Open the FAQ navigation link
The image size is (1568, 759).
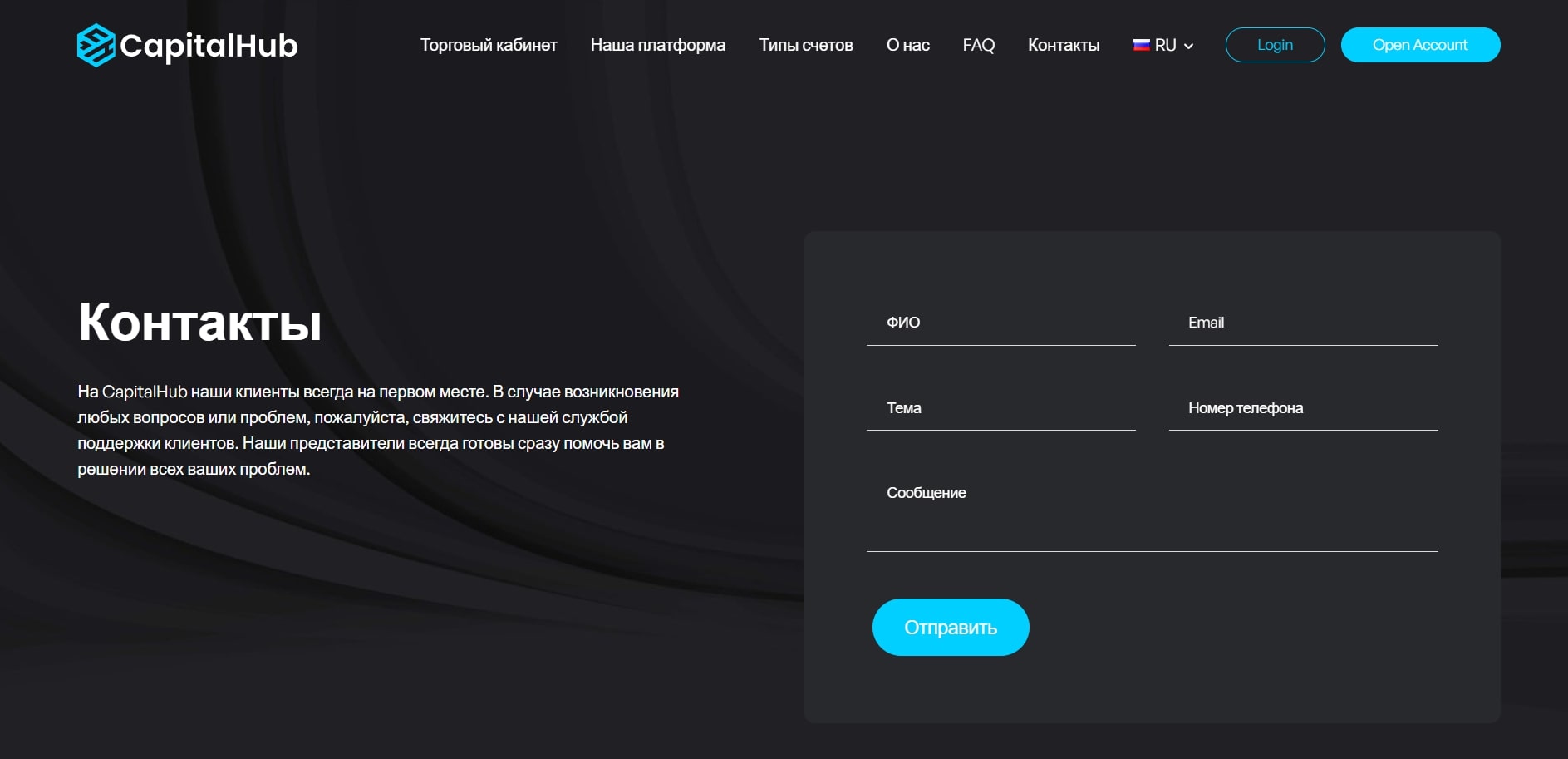coord(979,45)
